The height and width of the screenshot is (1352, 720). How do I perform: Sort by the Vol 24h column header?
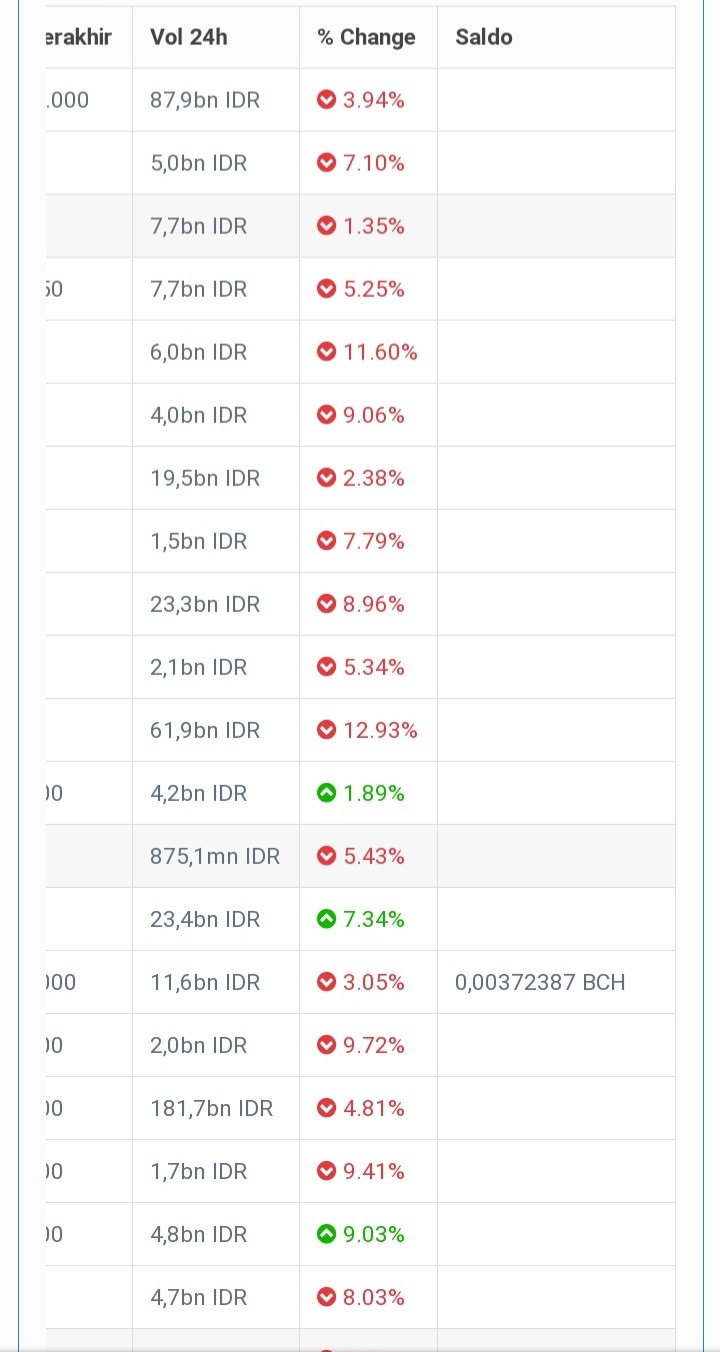tap(189, 37)
